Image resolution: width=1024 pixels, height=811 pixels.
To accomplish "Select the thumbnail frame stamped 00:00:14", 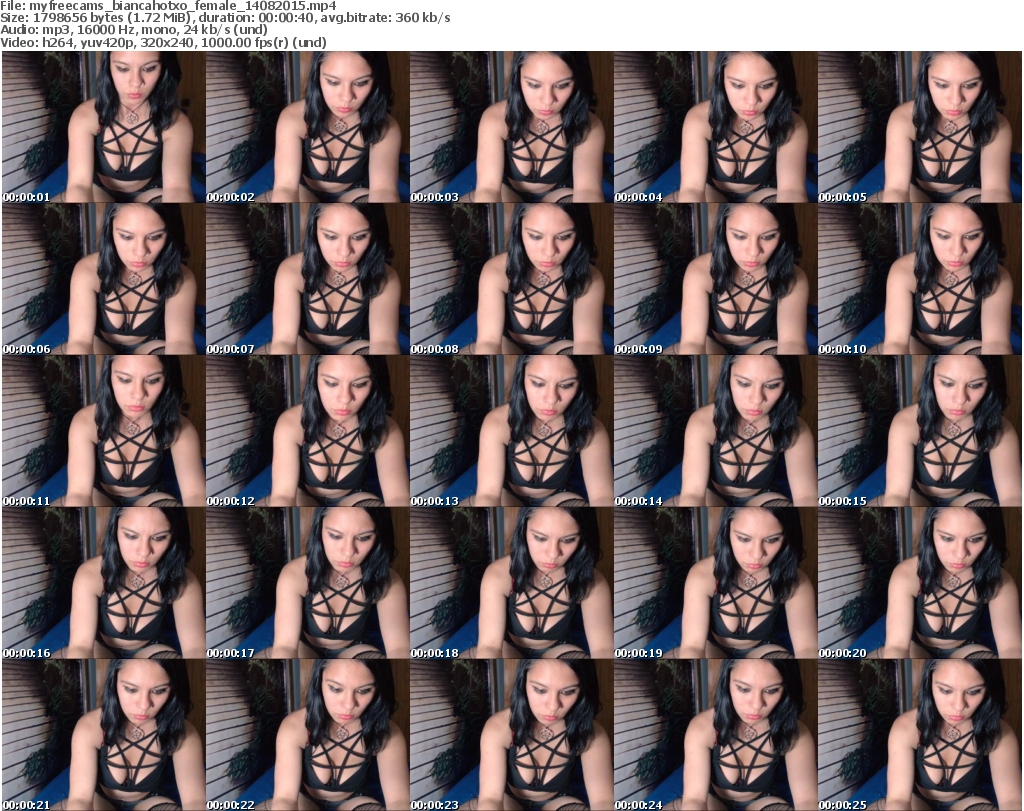I will click(x=714, y=432).
